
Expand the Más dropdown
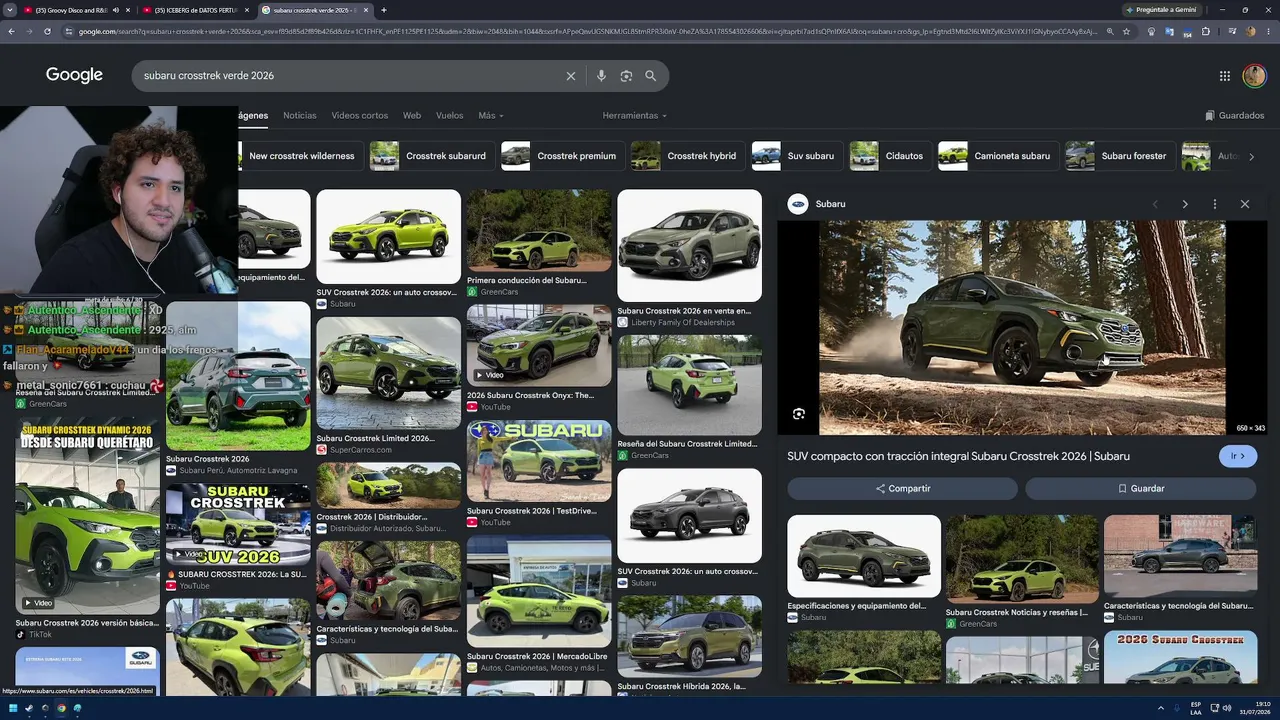click(x=490, y=116)
